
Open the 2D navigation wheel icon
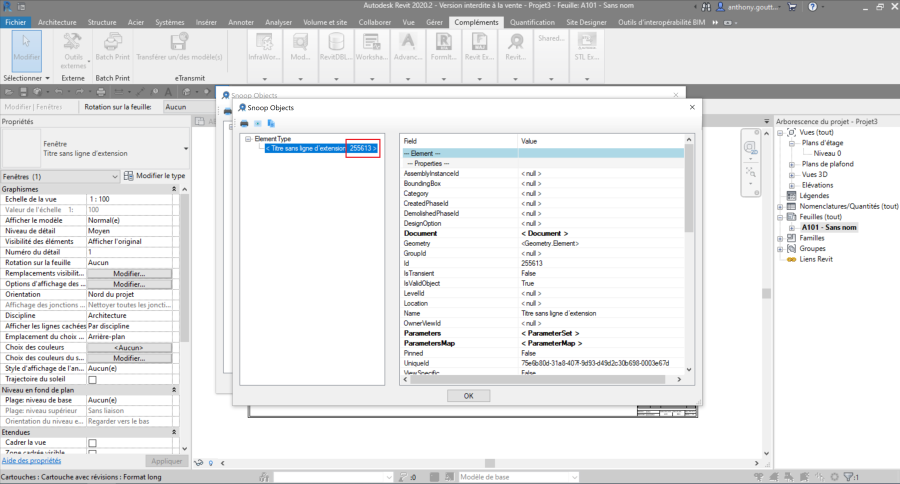coord(749,148)
